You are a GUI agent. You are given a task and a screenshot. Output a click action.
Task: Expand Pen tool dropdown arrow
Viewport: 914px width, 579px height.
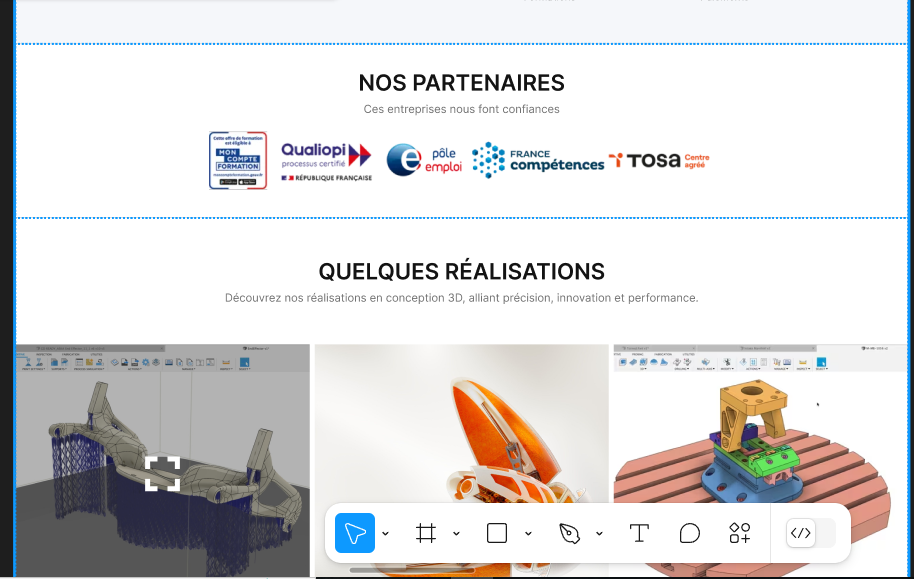599,534
